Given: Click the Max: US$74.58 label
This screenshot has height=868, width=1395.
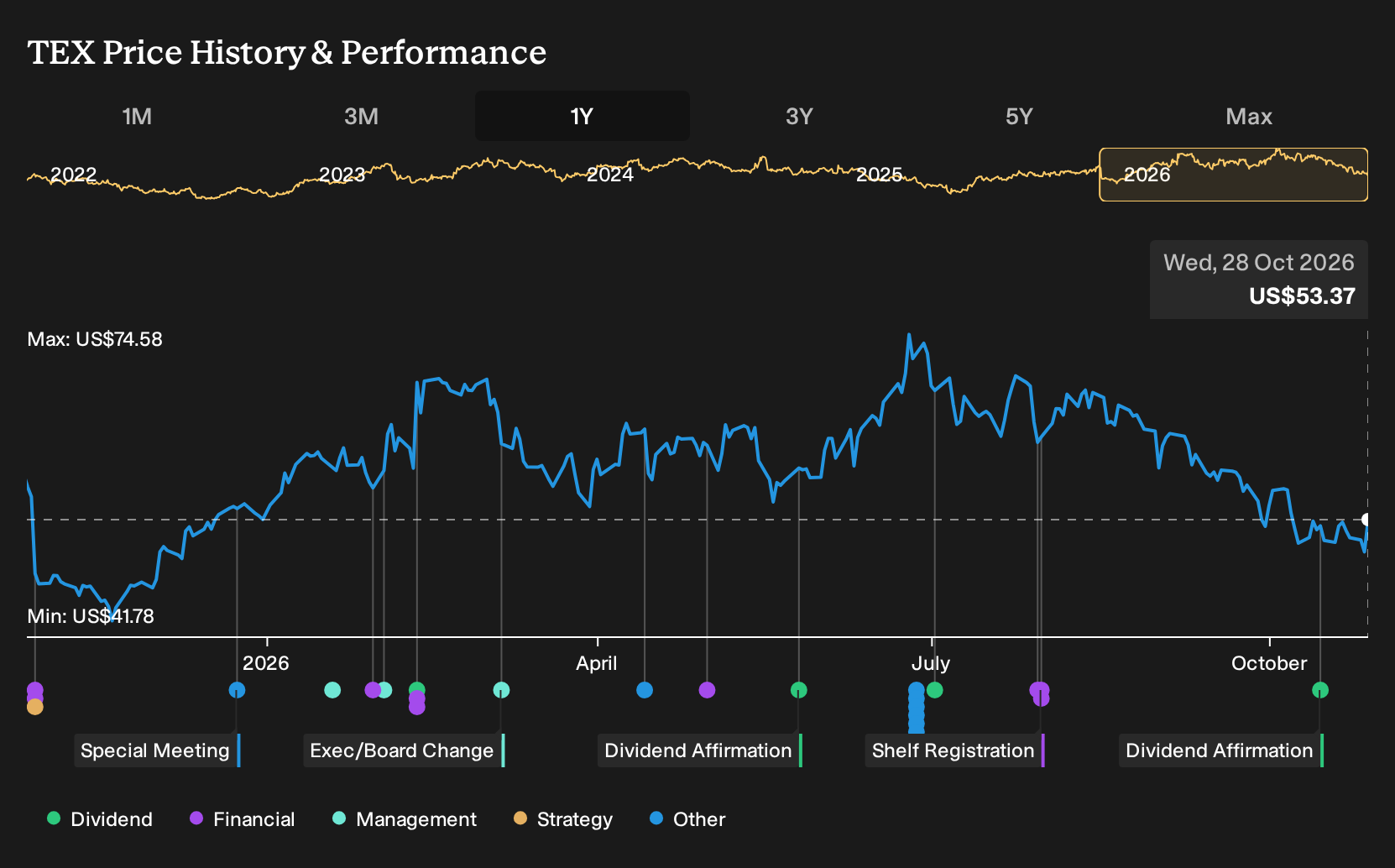Looking at the screenshot, I should pyautogui.click(x=95, y=339).
